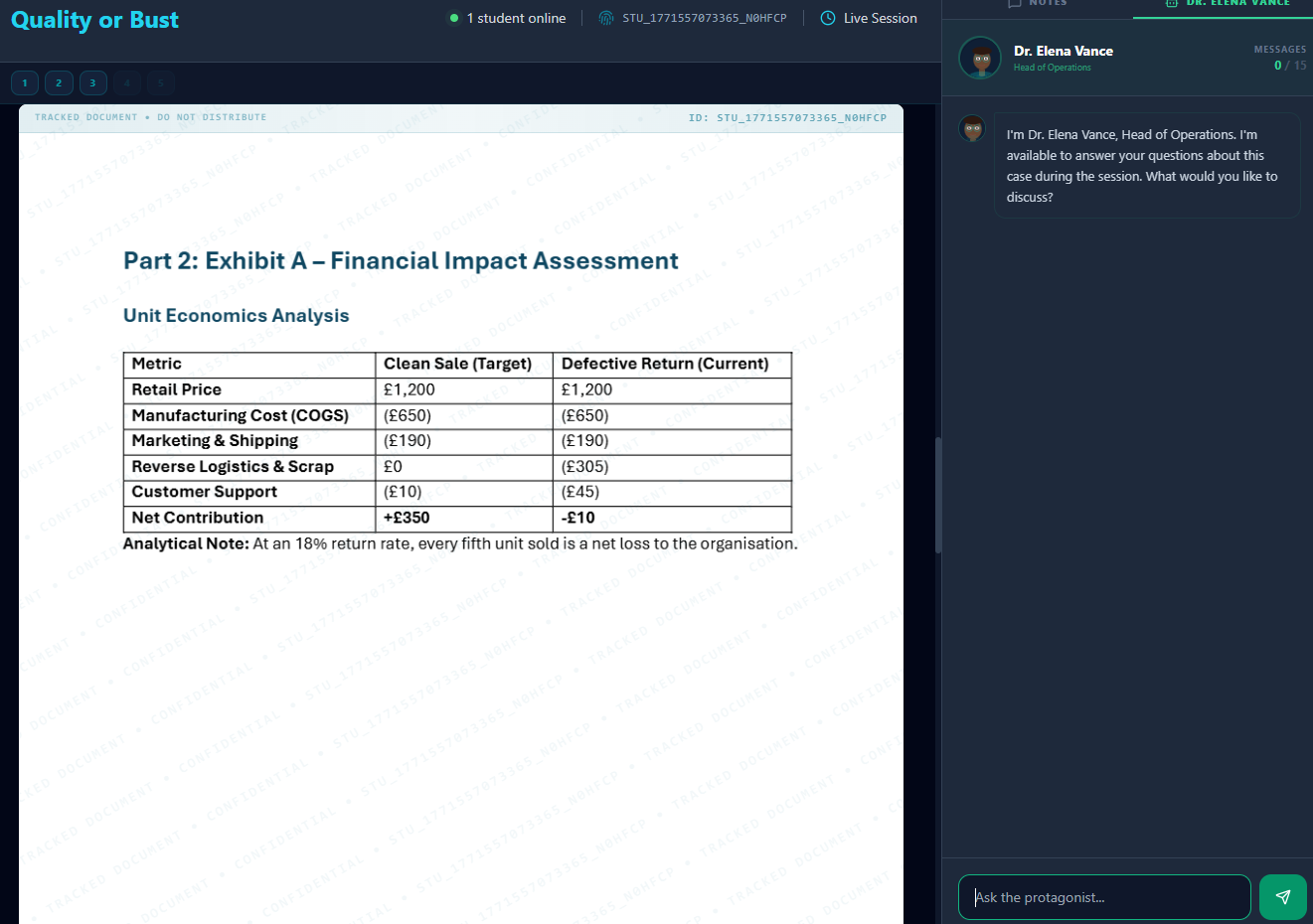Viewport: 1313px width, 924px height.
Task: Go to document page 4
Action: [x=126, y=83]
